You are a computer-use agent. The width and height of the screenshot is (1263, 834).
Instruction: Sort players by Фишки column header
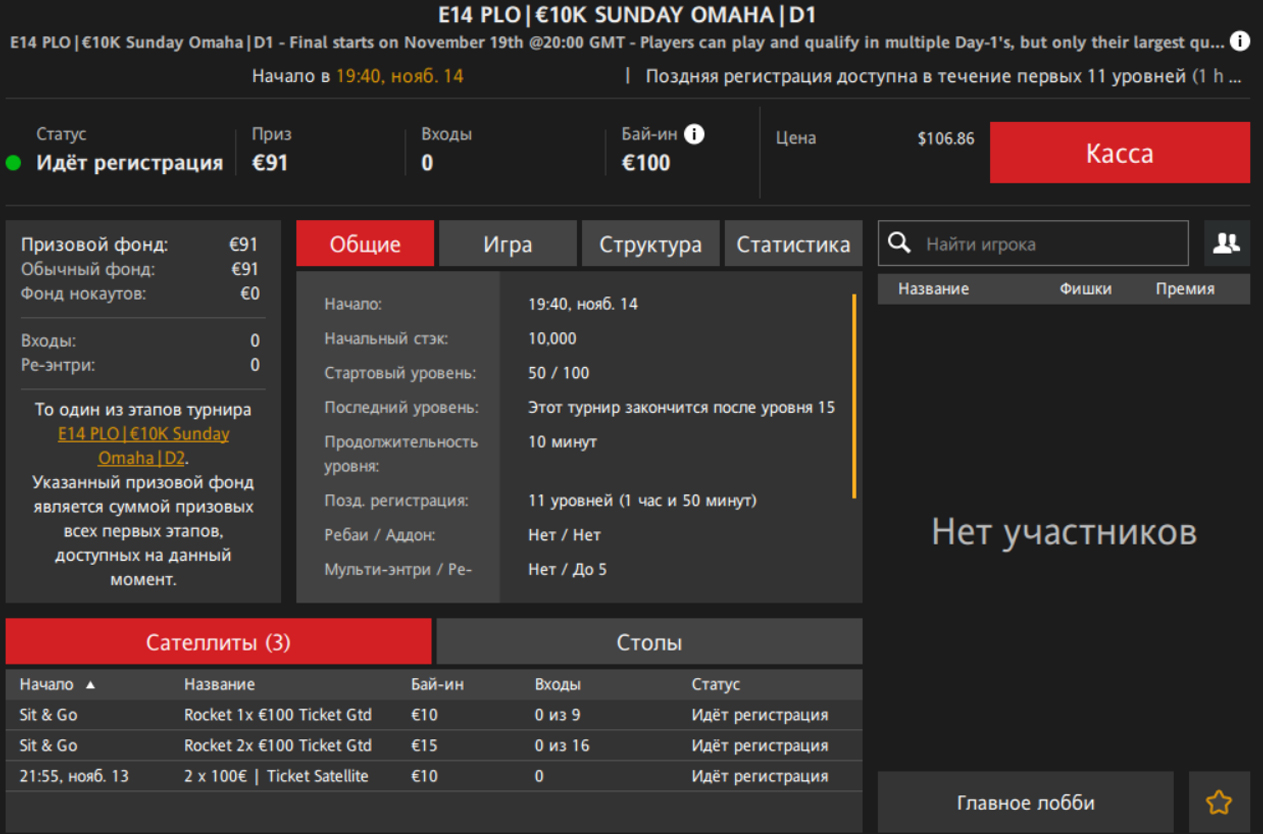[x=1085, y=289]
